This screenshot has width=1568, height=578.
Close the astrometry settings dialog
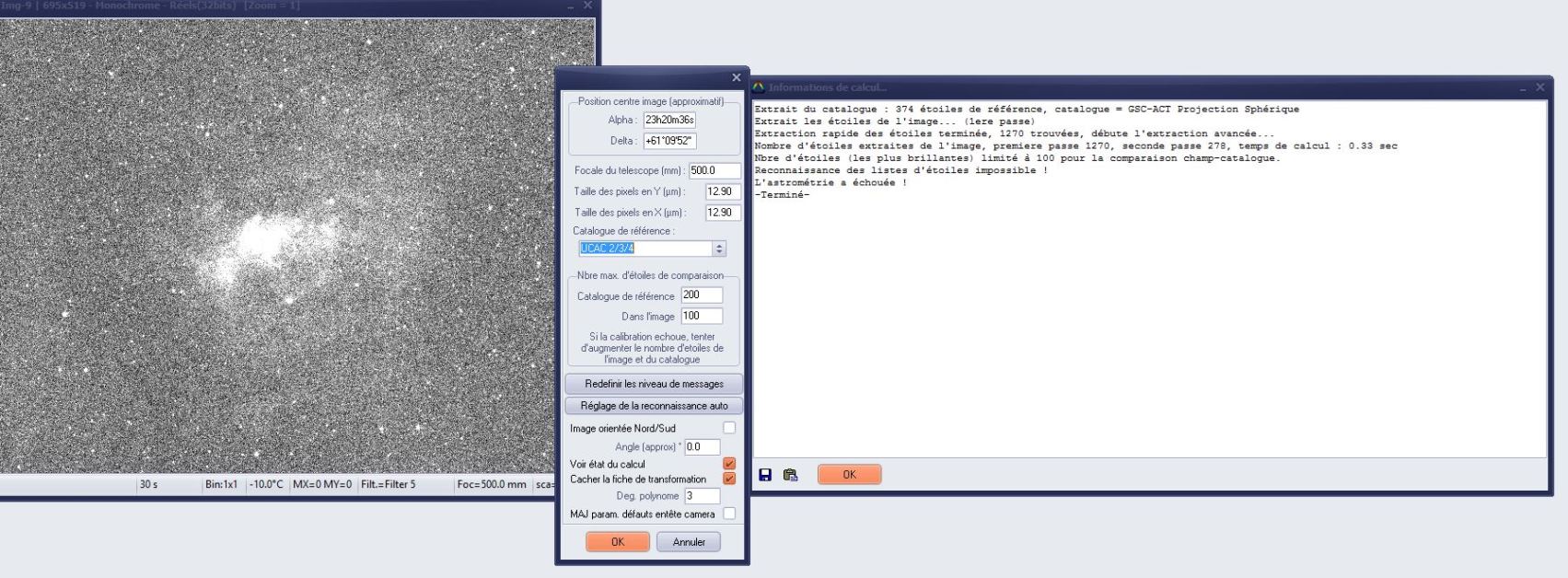click(736, 78)
